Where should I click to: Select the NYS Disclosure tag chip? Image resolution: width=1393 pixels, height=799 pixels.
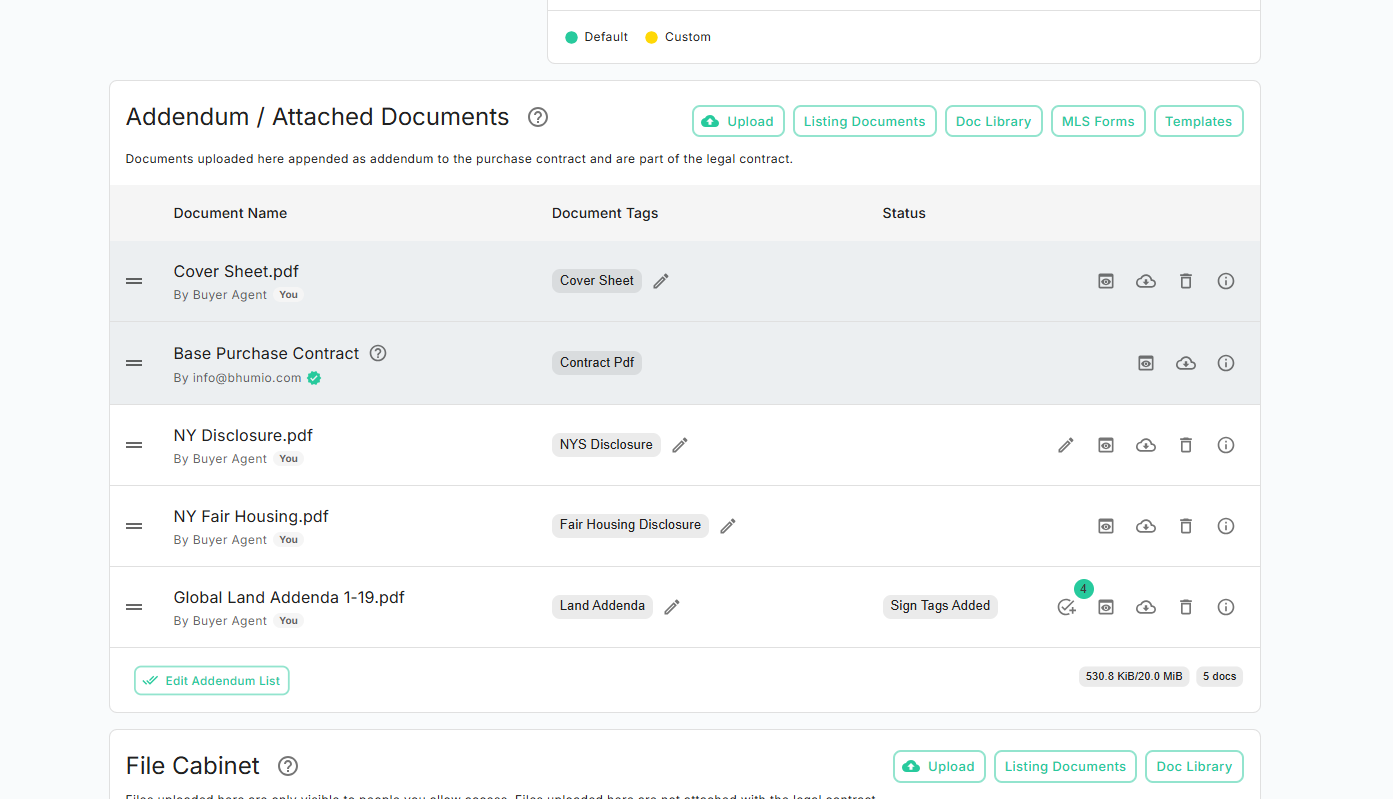point(606,444)
